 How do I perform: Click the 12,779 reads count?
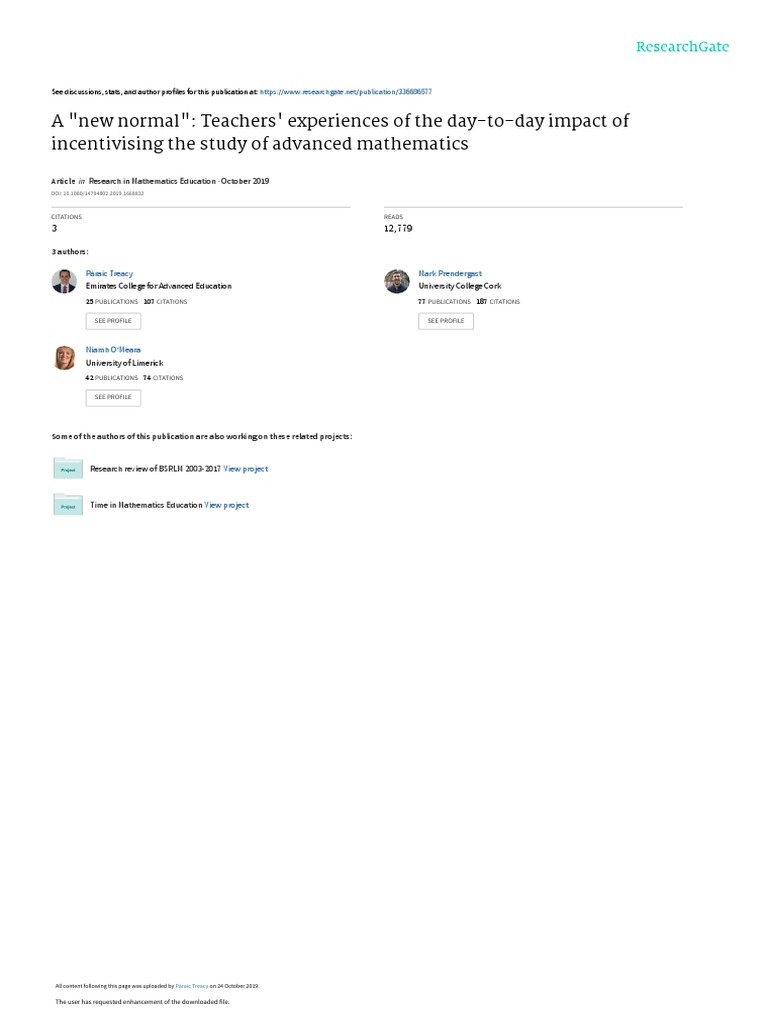(398, 229)
